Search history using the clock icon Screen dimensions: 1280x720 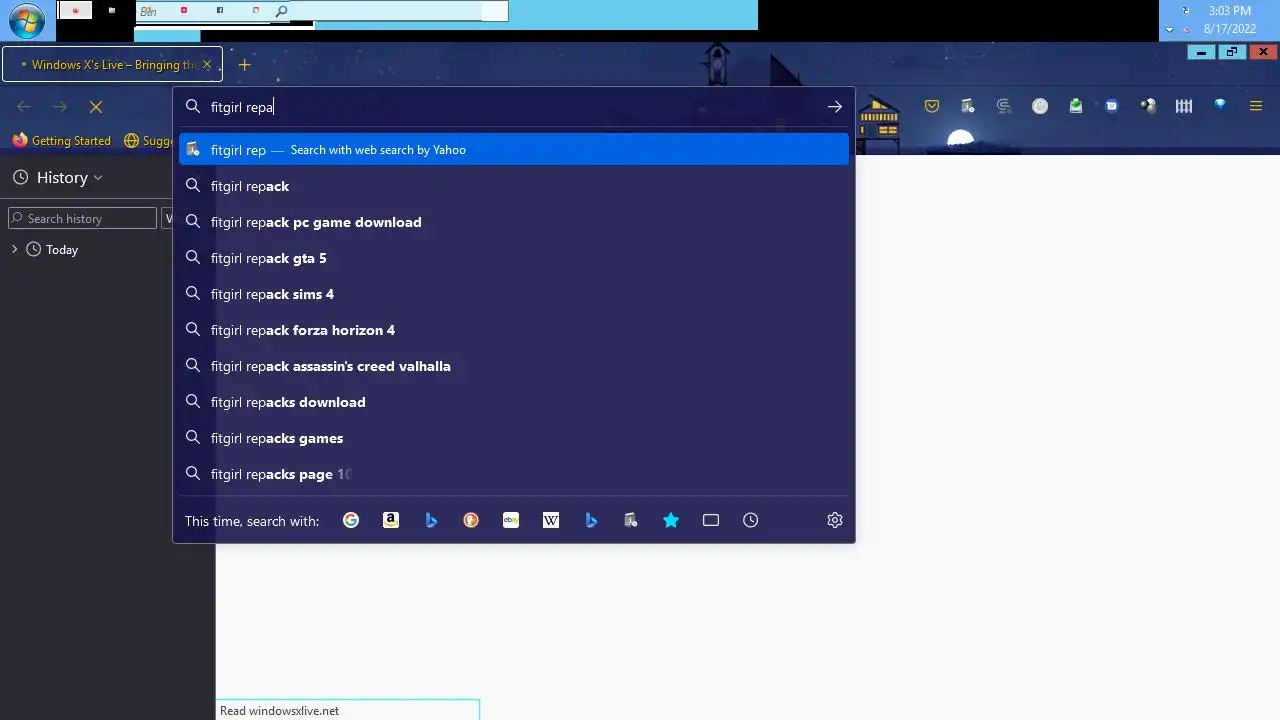click(x=751, y=520)
